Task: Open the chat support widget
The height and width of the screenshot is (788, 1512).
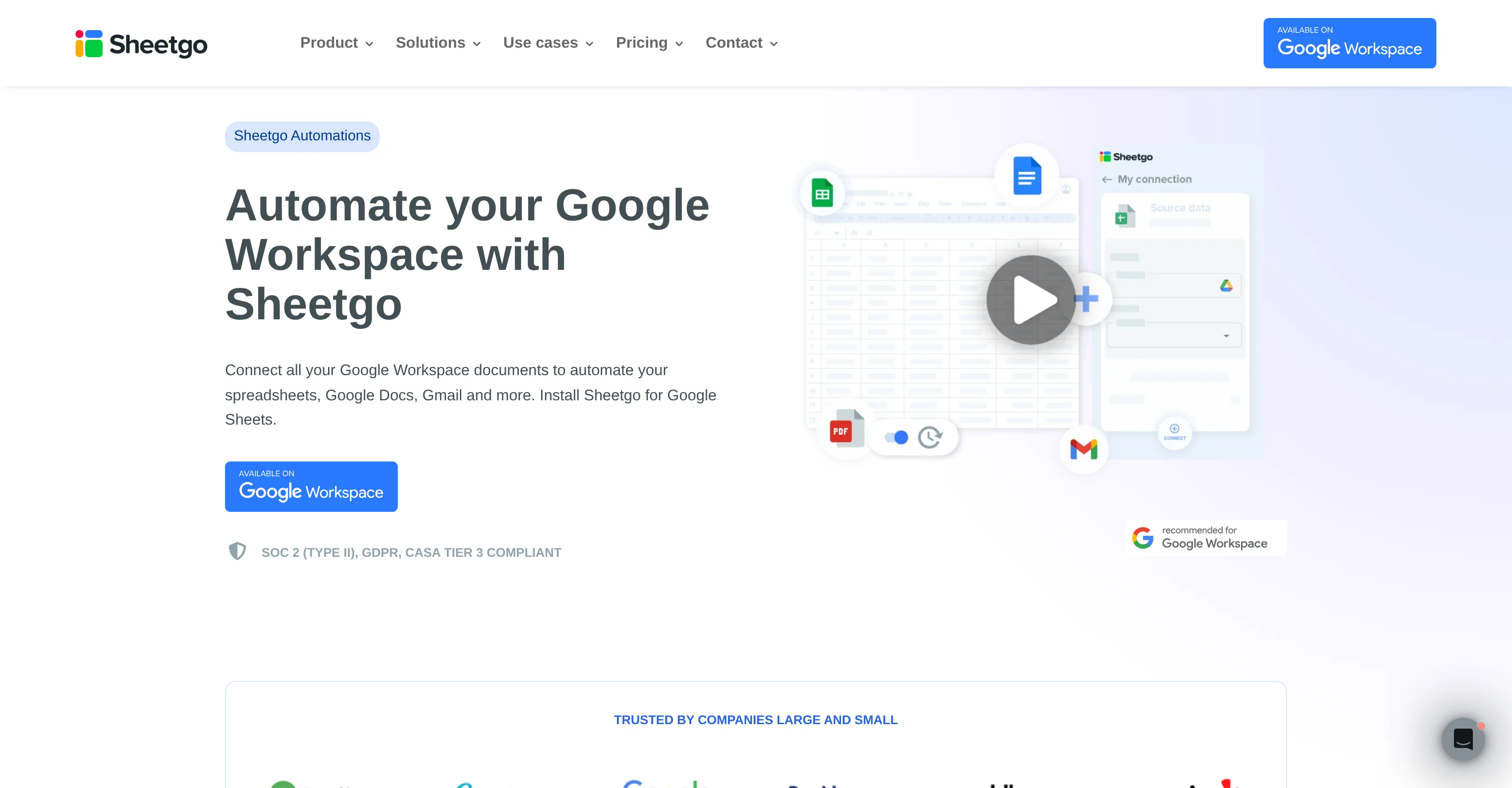Action: pos(1463,739)
